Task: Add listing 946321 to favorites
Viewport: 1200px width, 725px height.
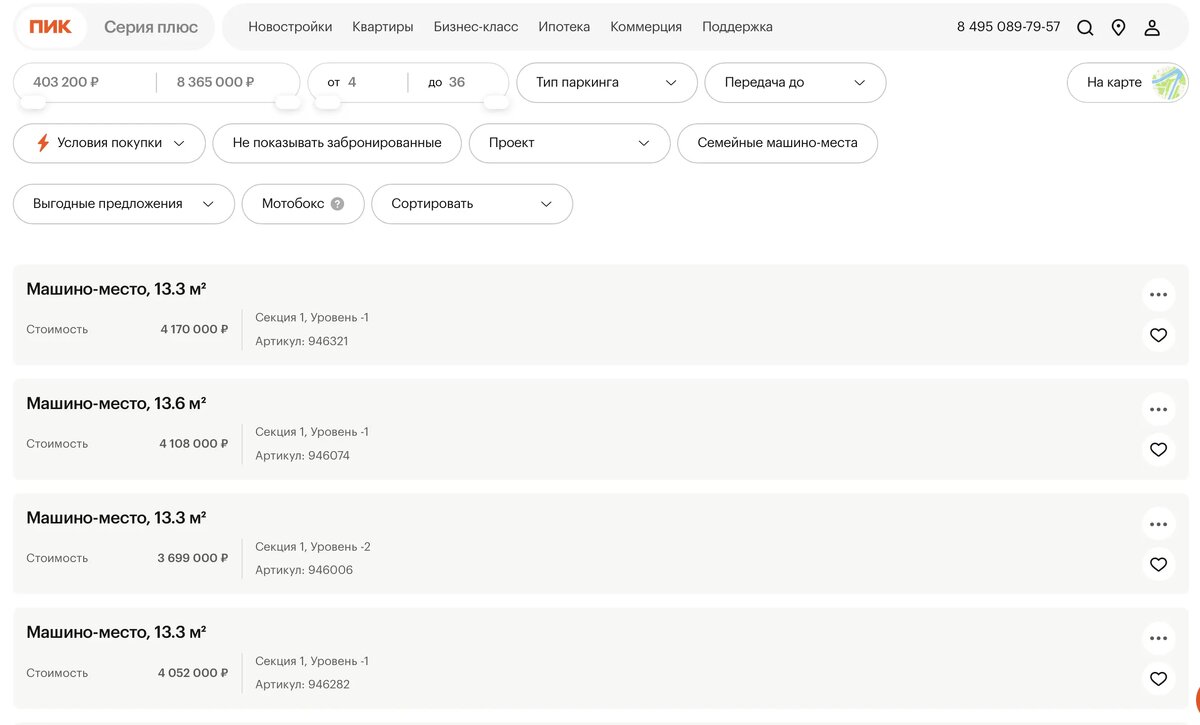Action: [x=1158, y=335]
